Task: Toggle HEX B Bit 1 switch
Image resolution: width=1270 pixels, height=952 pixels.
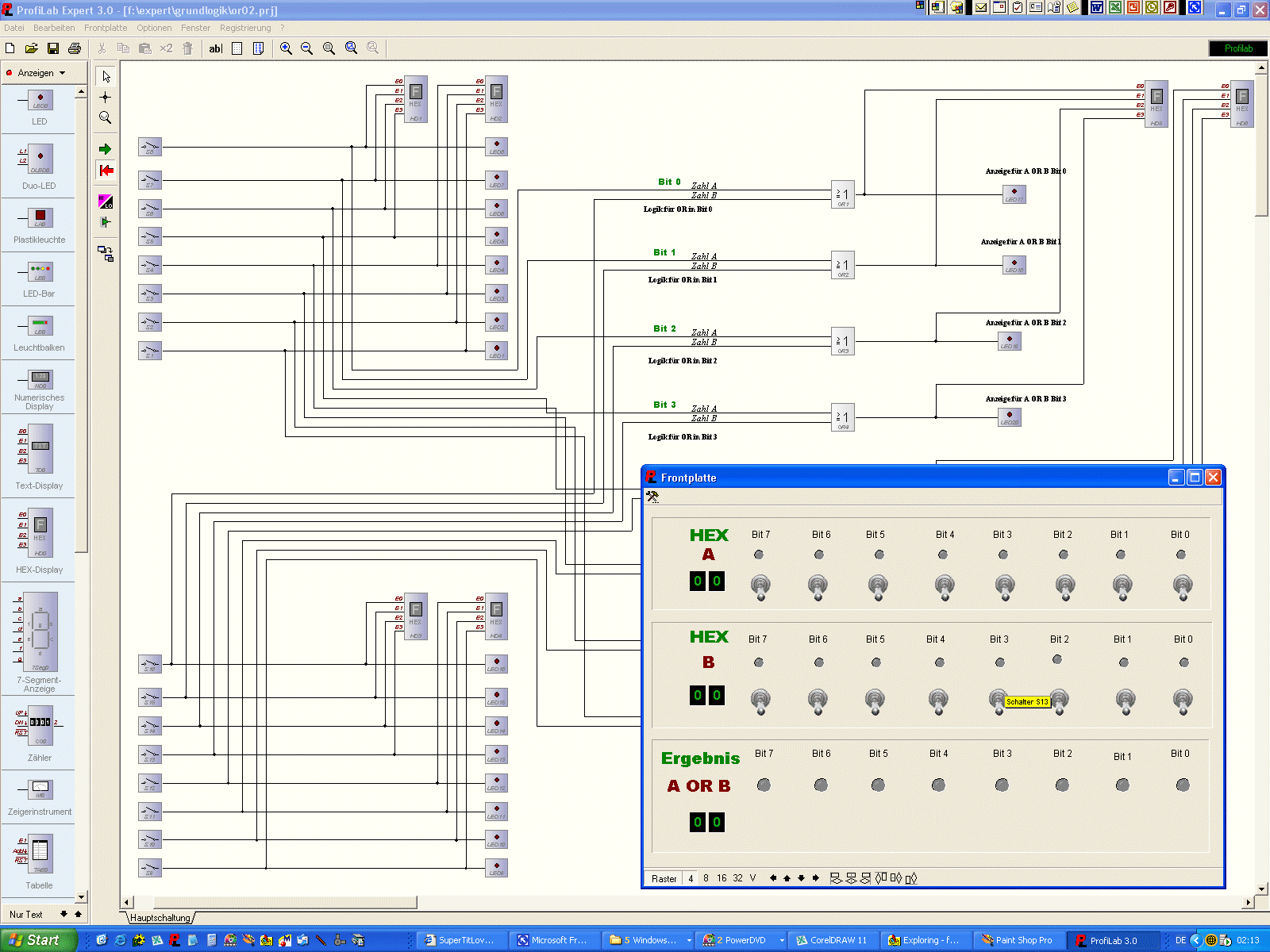Action: coord(1126,702)
